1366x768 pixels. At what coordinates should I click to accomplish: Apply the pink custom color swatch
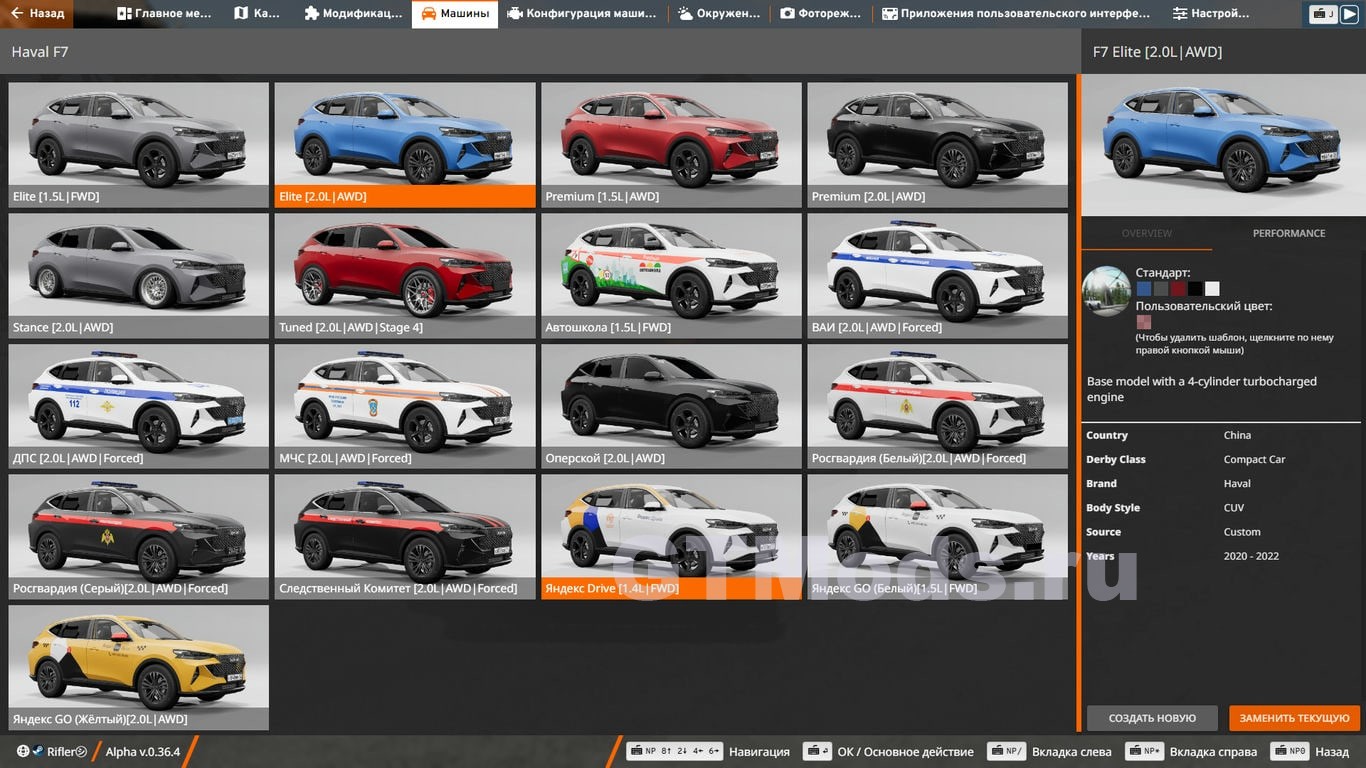coord(1144,323)
